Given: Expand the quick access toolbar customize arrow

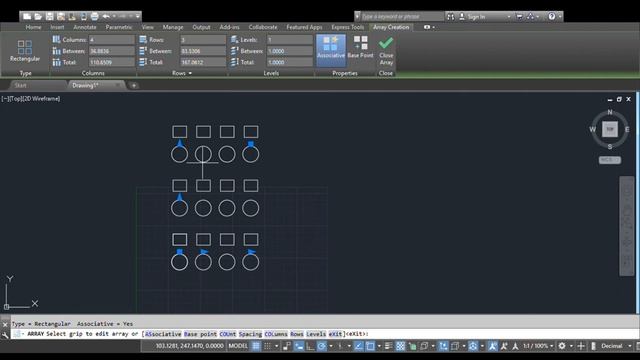Looking at the screenshot, I should pyautogui.click(x=138, y=16).
